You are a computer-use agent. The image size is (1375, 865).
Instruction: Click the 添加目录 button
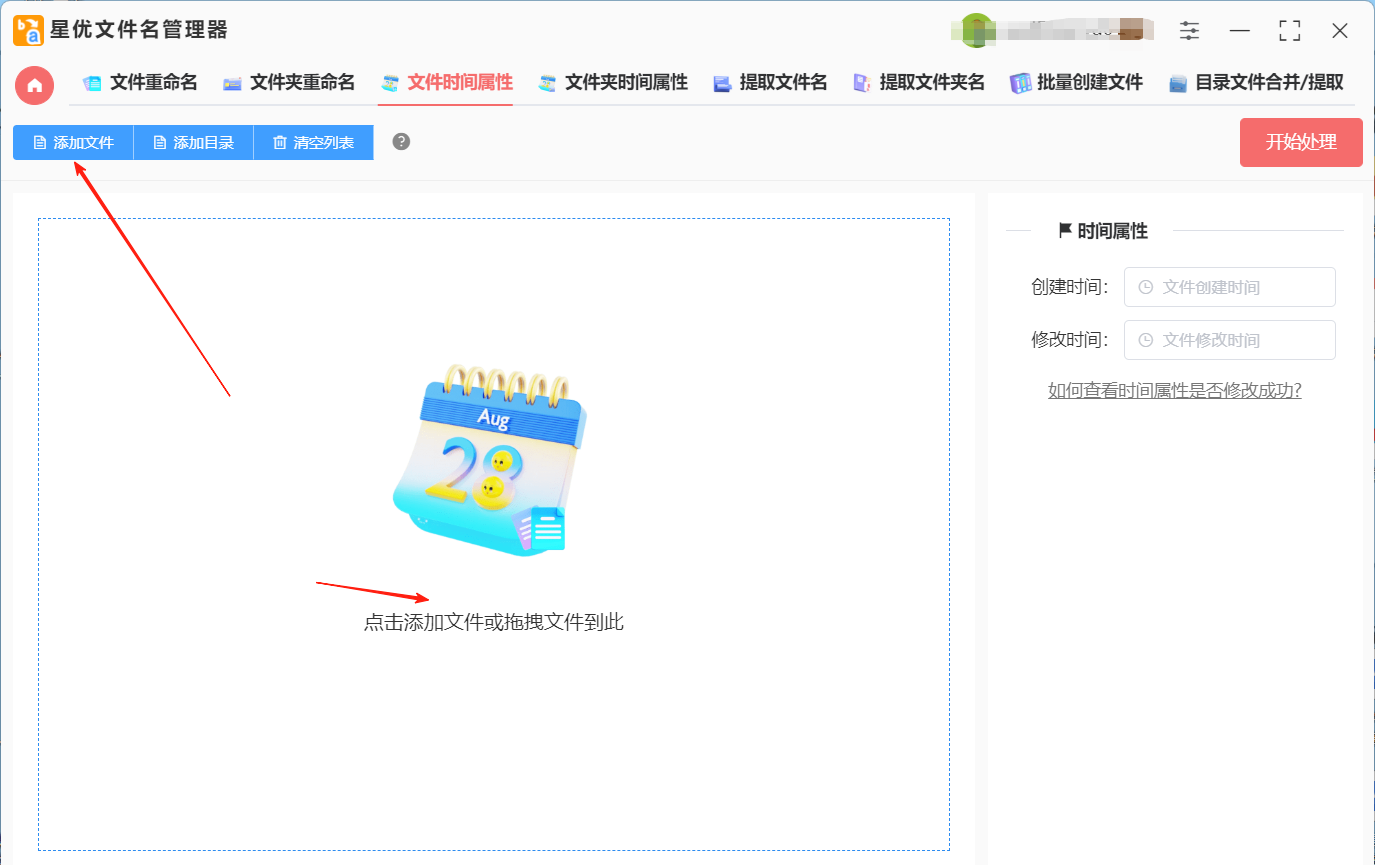[193, 143]
